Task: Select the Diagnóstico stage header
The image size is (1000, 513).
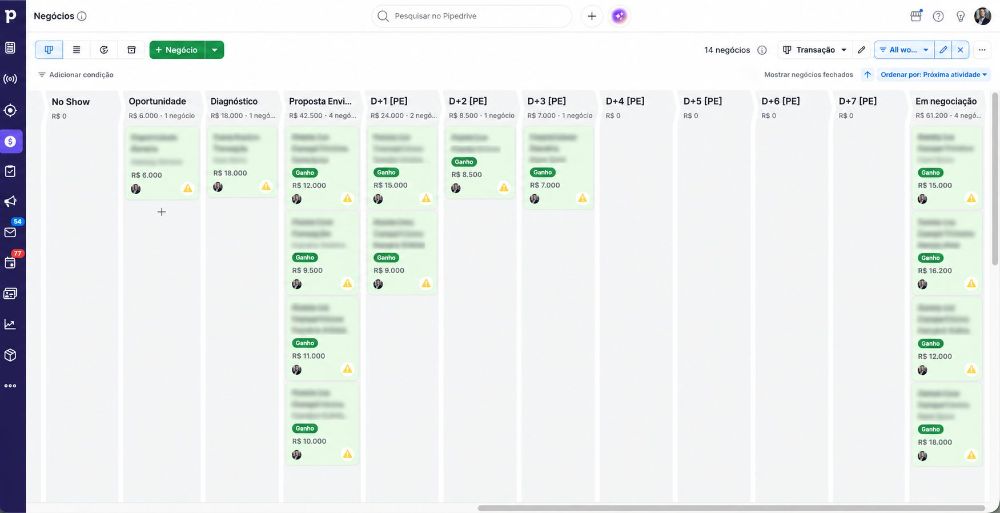Action: coord(234,101)
